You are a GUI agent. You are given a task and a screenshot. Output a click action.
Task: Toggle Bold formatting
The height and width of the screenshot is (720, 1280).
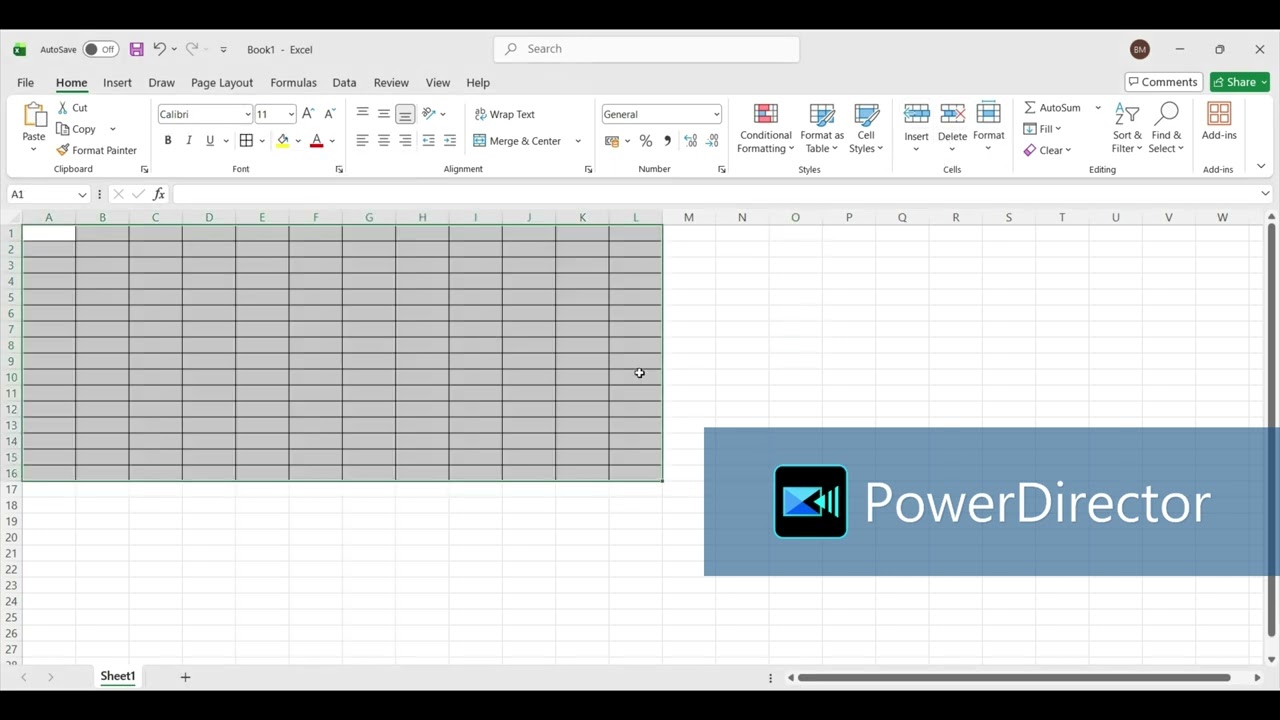pos(168,141)
